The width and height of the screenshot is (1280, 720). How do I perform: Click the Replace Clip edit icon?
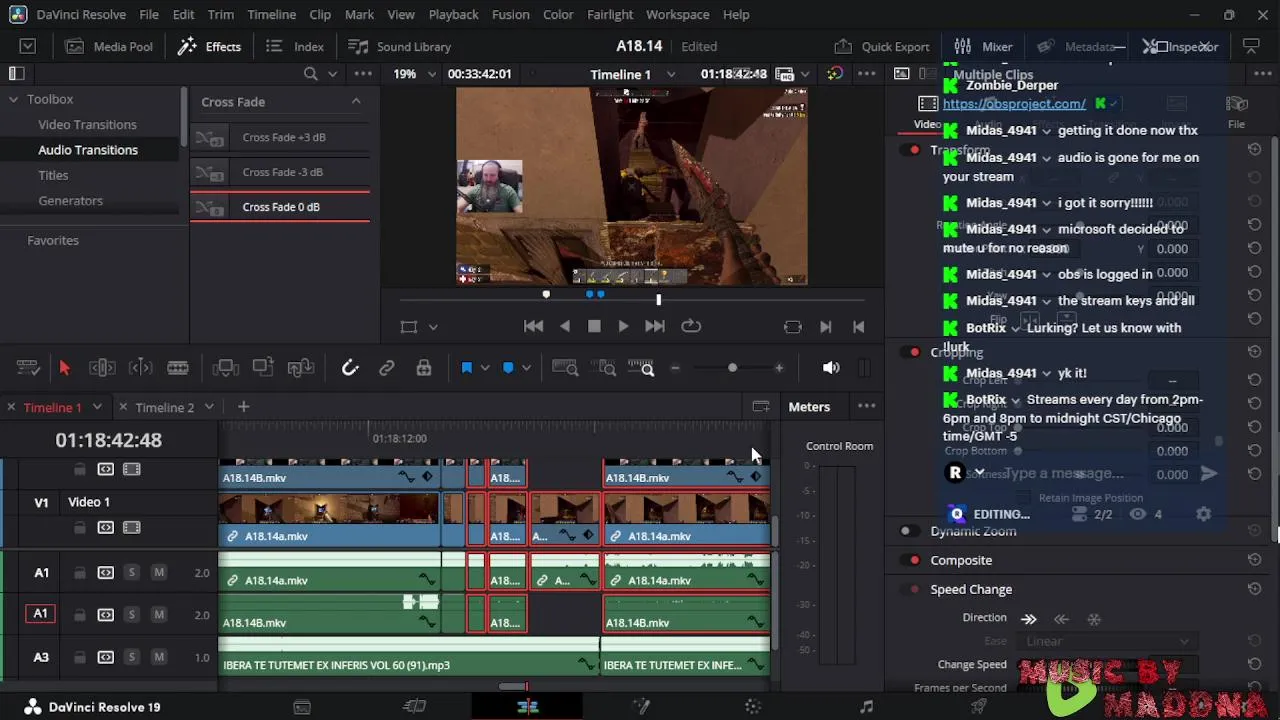click(x=301, y=368)
